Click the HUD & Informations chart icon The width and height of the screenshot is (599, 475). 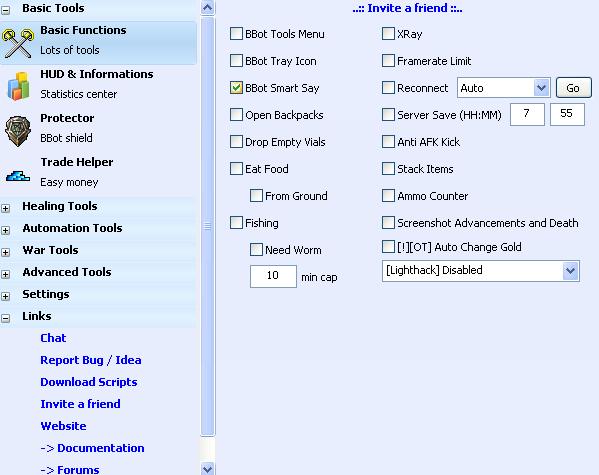tap(18, 86)
